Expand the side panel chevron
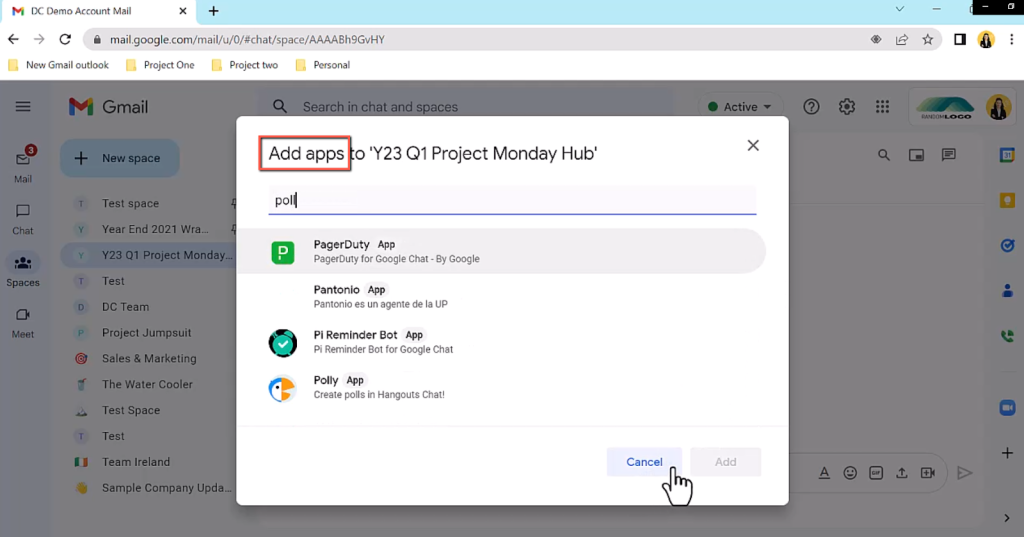Screen dimensions: 1024x537 pyautogui.click(x=1007, y=518)
